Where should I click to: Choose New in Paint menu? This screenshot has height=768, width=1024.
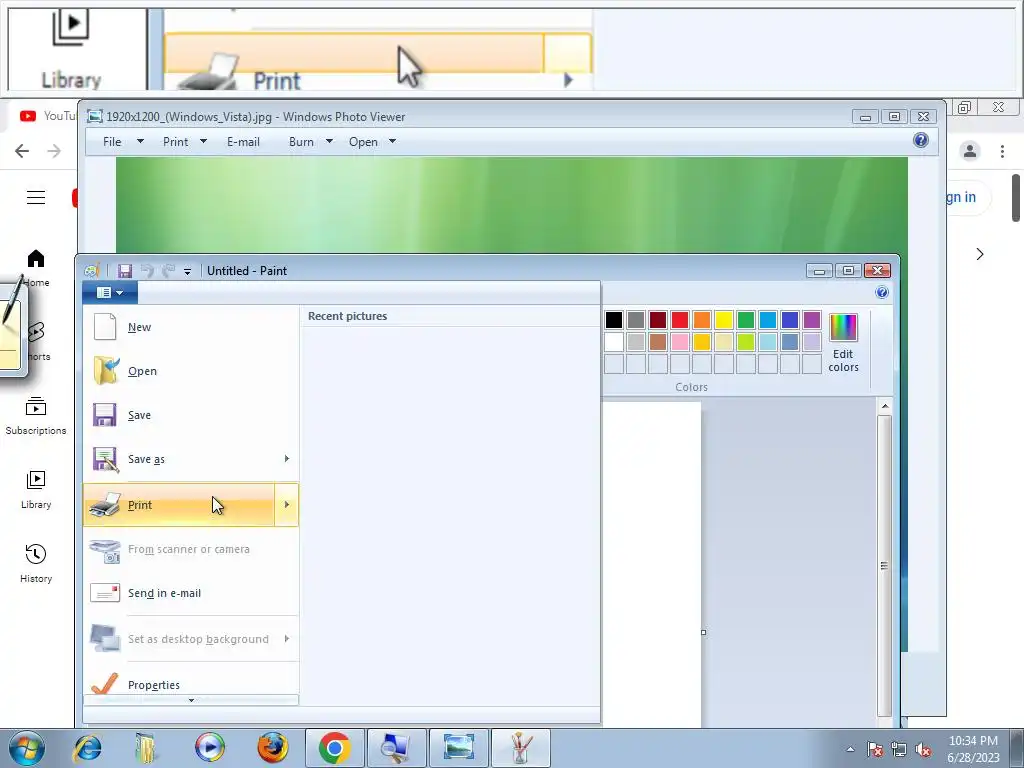pyautogui.click(x=191, y=327)
